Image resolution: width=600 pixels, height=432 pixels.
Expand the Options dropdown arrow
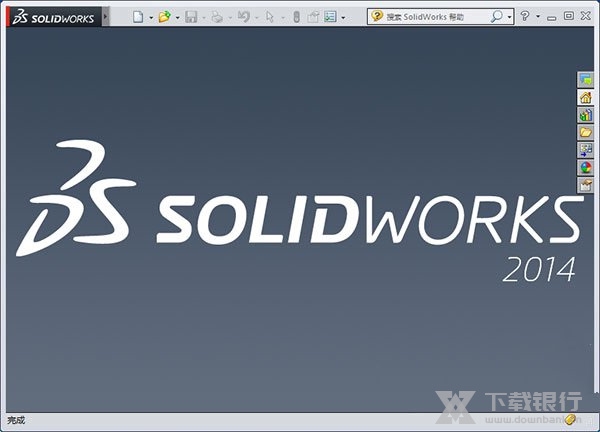(343, 18)
